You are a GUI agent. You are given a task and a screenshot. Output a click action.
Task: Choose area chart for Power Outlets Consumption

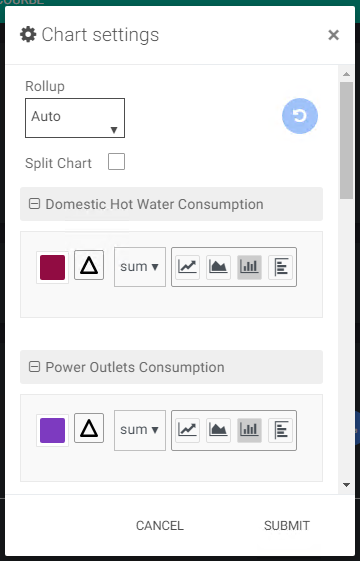218,430
